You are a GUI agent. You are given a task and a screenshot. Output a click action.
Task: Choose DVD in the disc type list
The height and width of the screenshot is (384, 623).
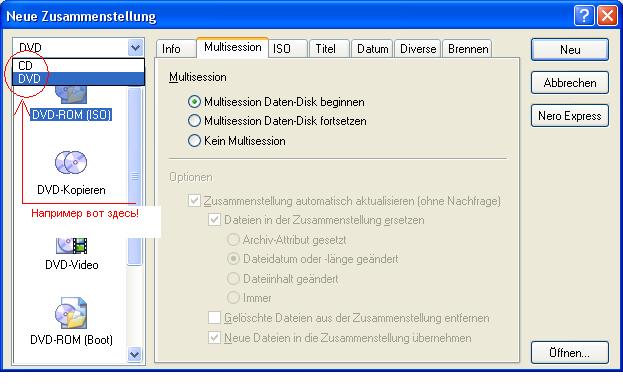click(x=78, y=79)
